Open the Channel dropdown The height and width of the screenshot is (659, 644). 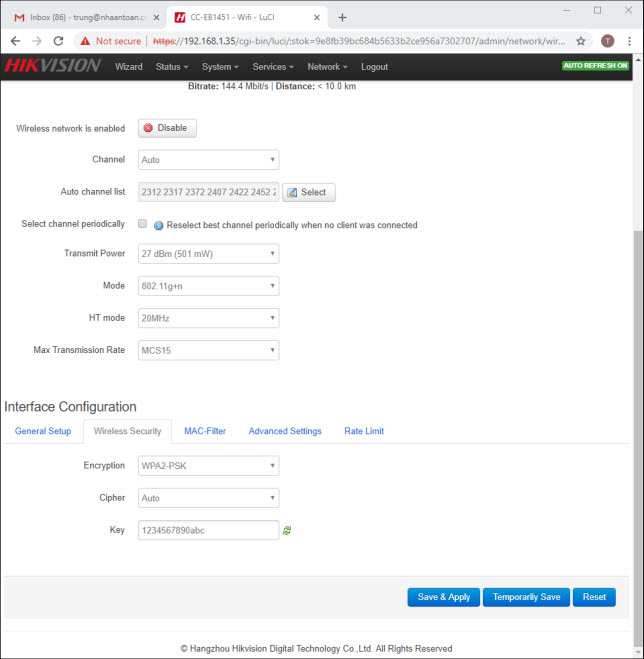208,160
